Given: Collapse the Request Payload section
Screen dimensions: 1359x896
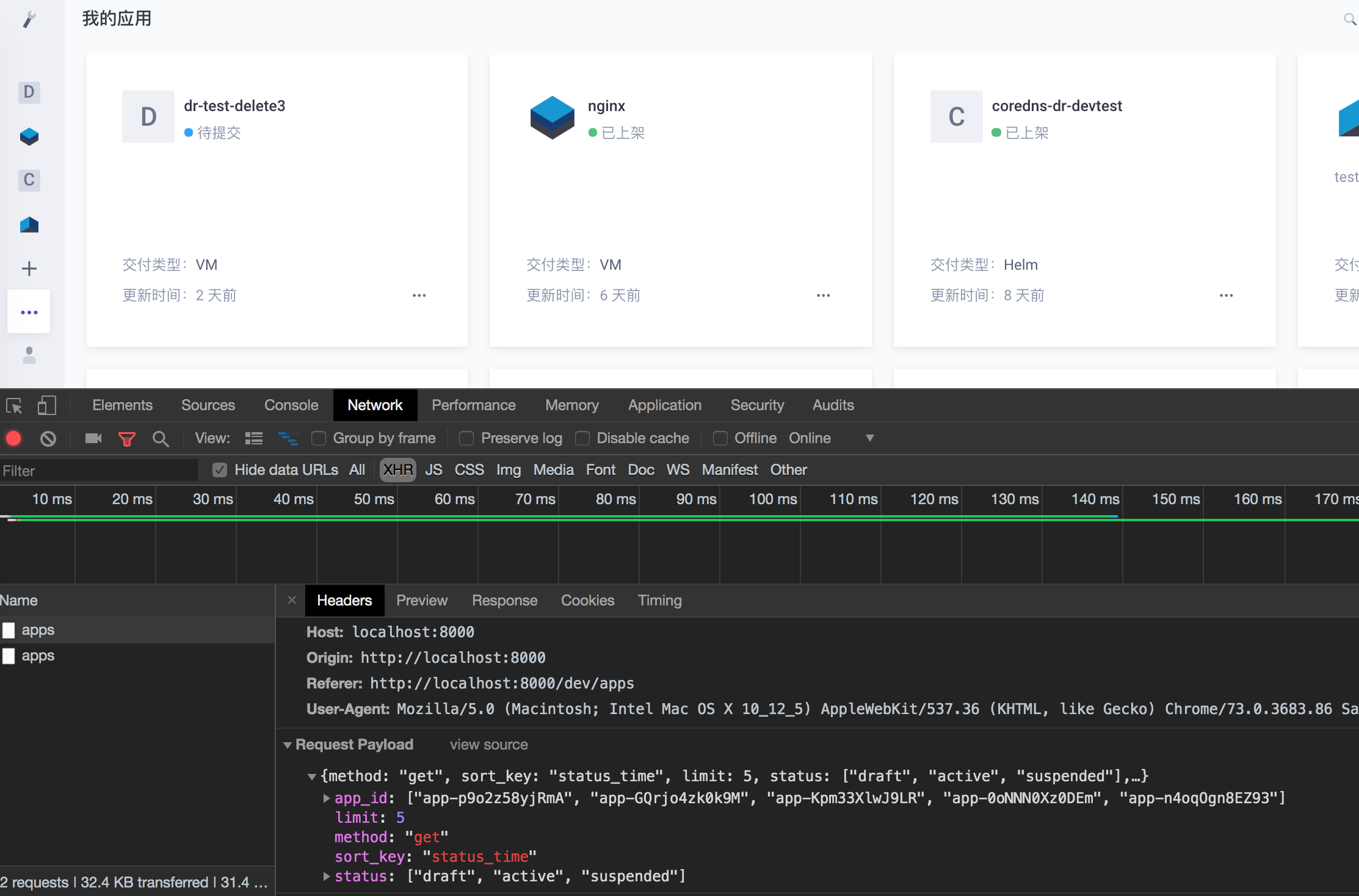Looking at the screenshot, I should pos(288,744).
